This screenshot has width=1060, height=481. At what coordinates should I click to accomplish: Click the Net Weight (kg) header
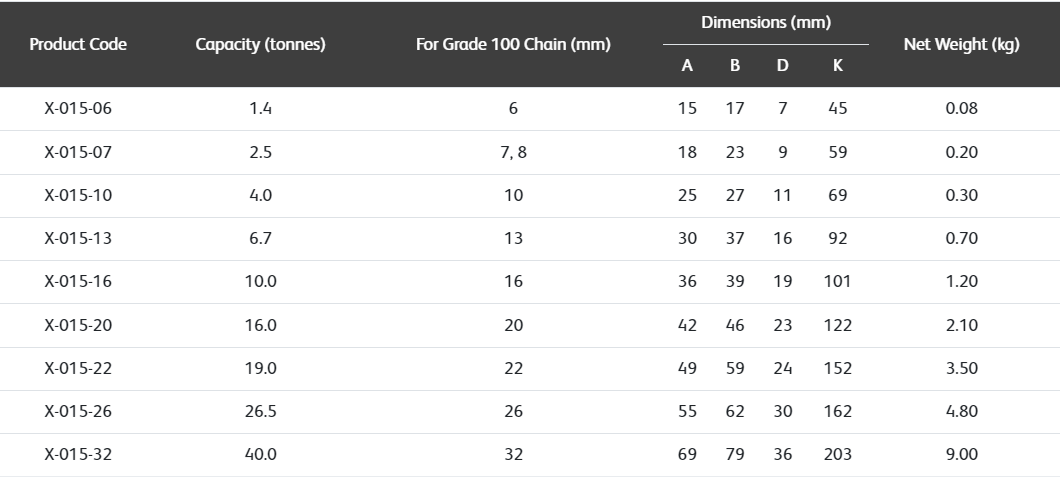pyautogui.click(x=961, y=45)
